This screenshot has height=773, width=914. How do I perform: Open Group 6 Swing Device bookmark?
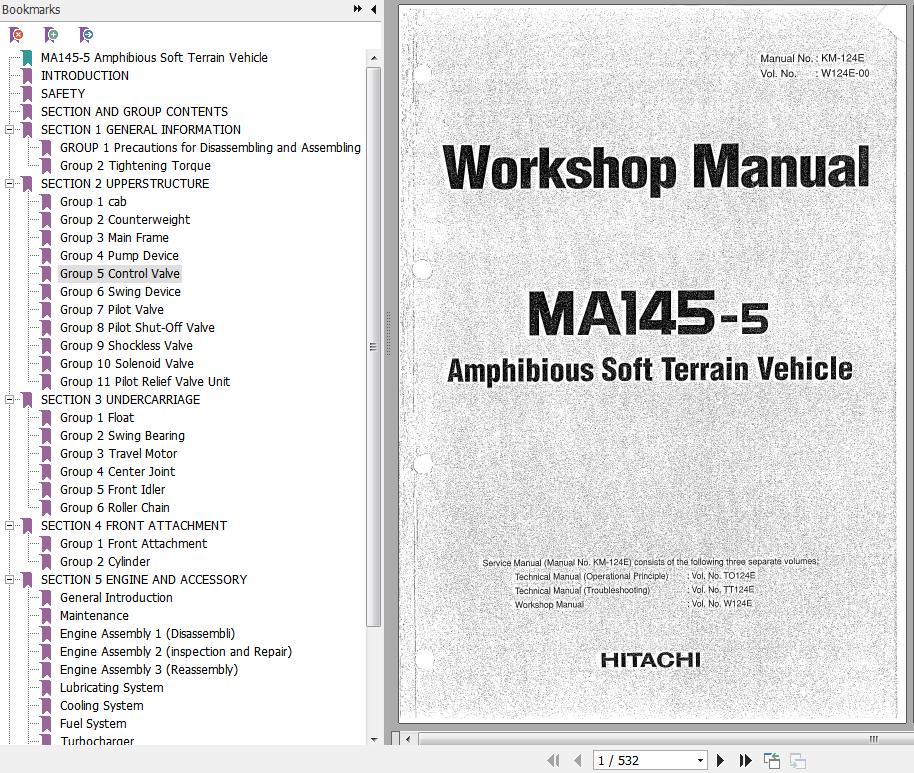(x=120, y=291)
